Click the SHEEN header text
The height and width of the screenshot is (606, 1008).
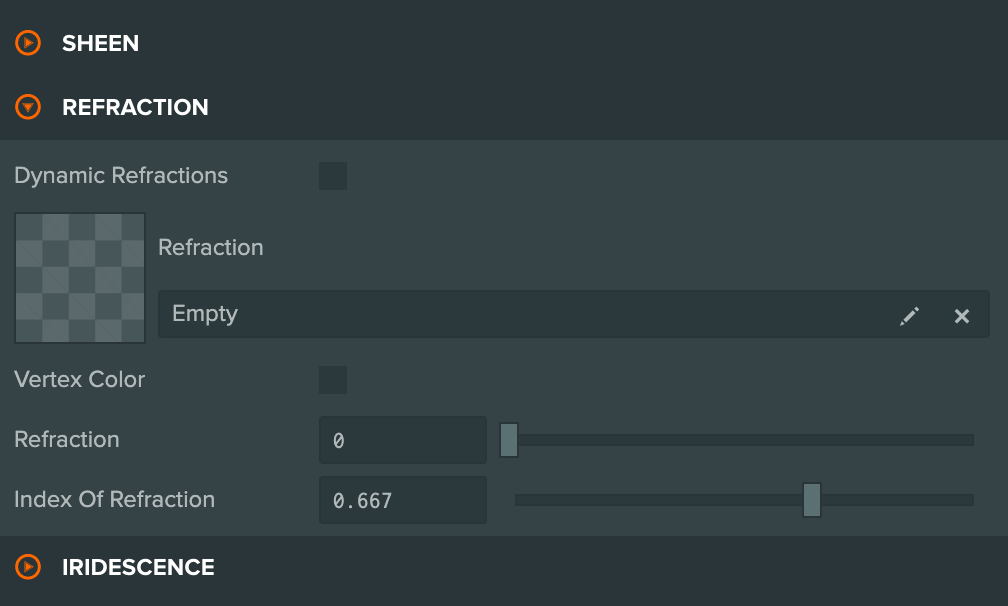tap(100, 43)
